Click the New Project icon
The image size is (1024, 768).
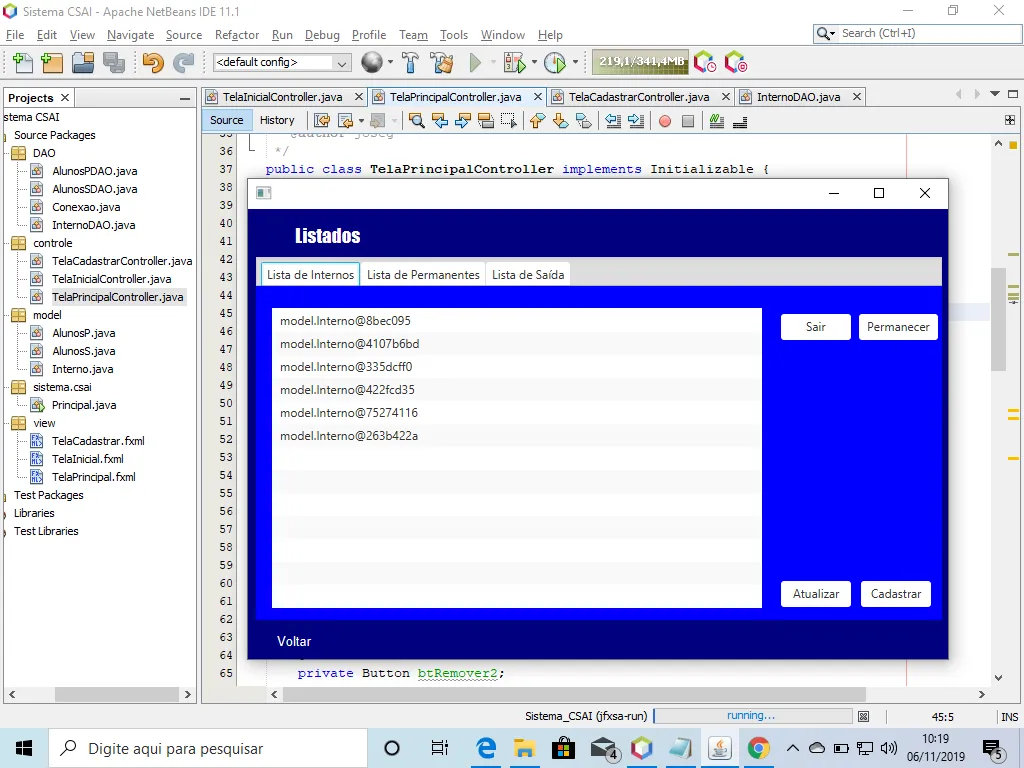[52, 63]
